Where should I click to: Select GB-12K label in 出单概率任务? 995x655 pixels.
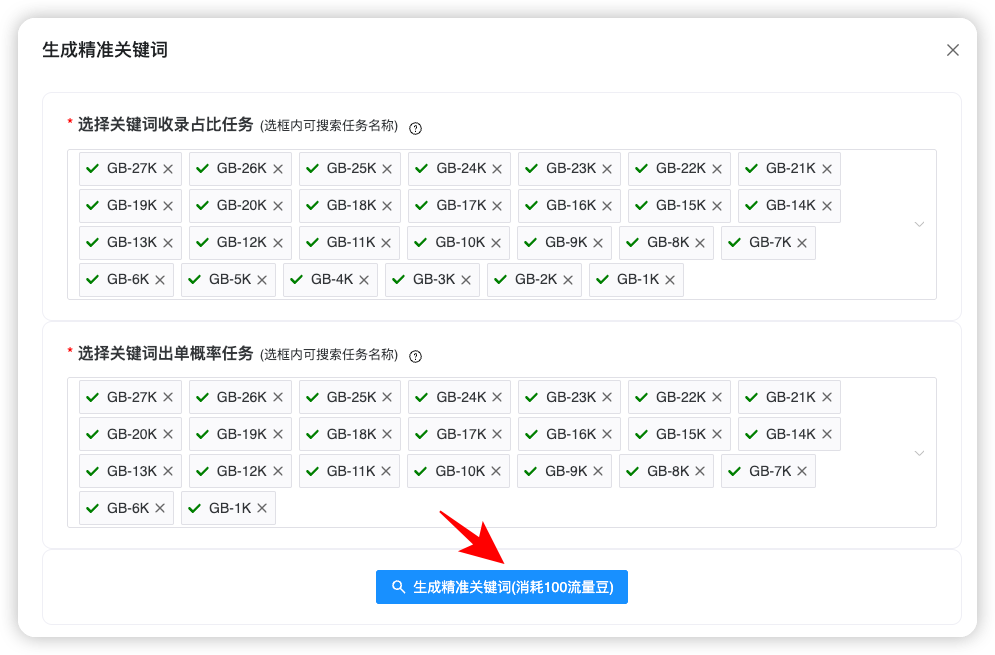click(242, 470)
